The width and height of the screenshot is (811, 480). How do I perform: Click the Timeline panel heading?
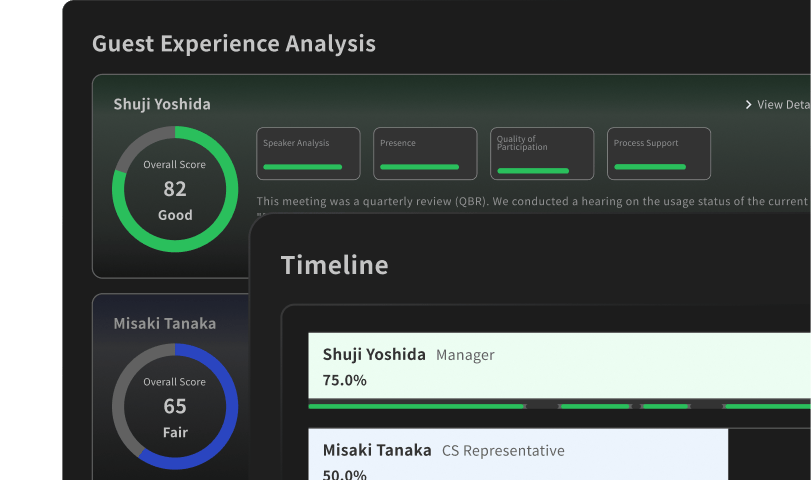click(x=334, y=265)
